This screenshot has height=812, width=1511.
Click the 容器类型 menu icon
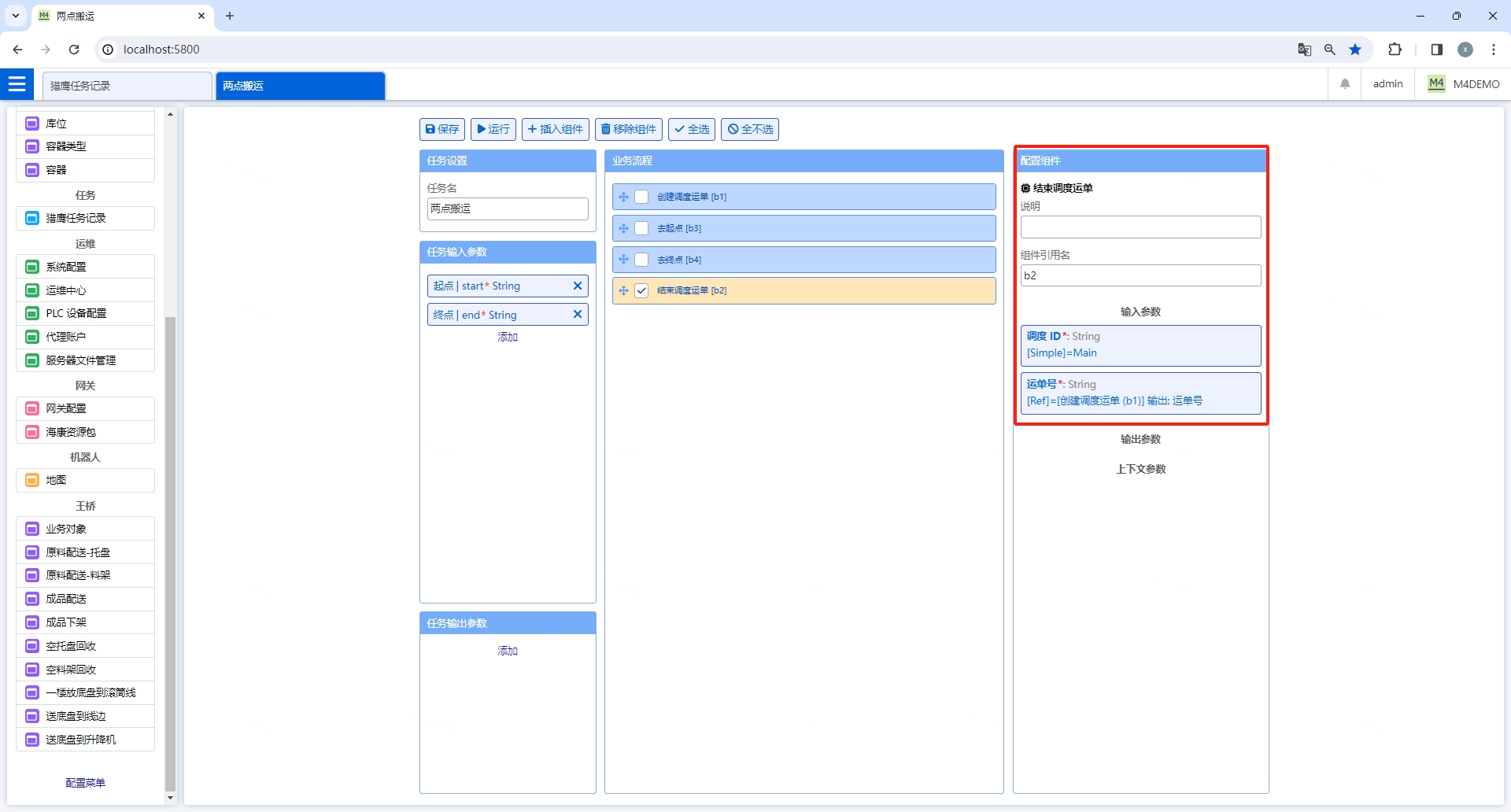point(32,146)
